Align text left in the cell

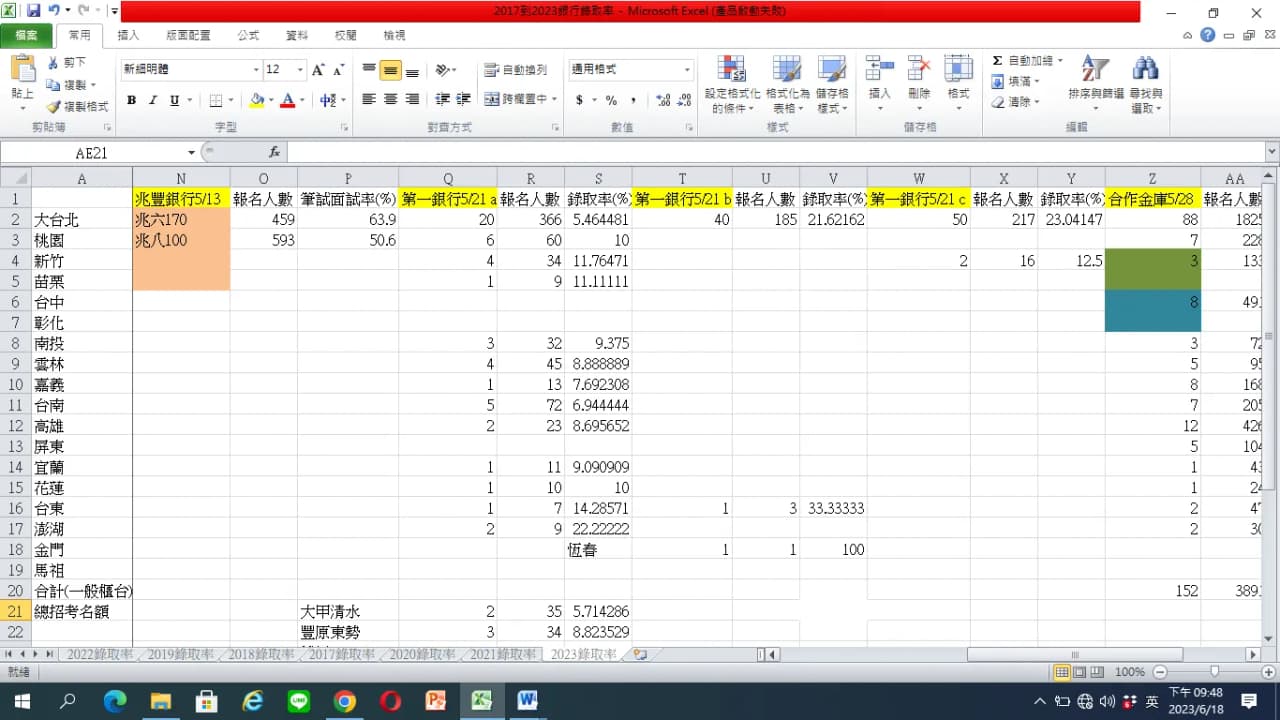(369, 100)
